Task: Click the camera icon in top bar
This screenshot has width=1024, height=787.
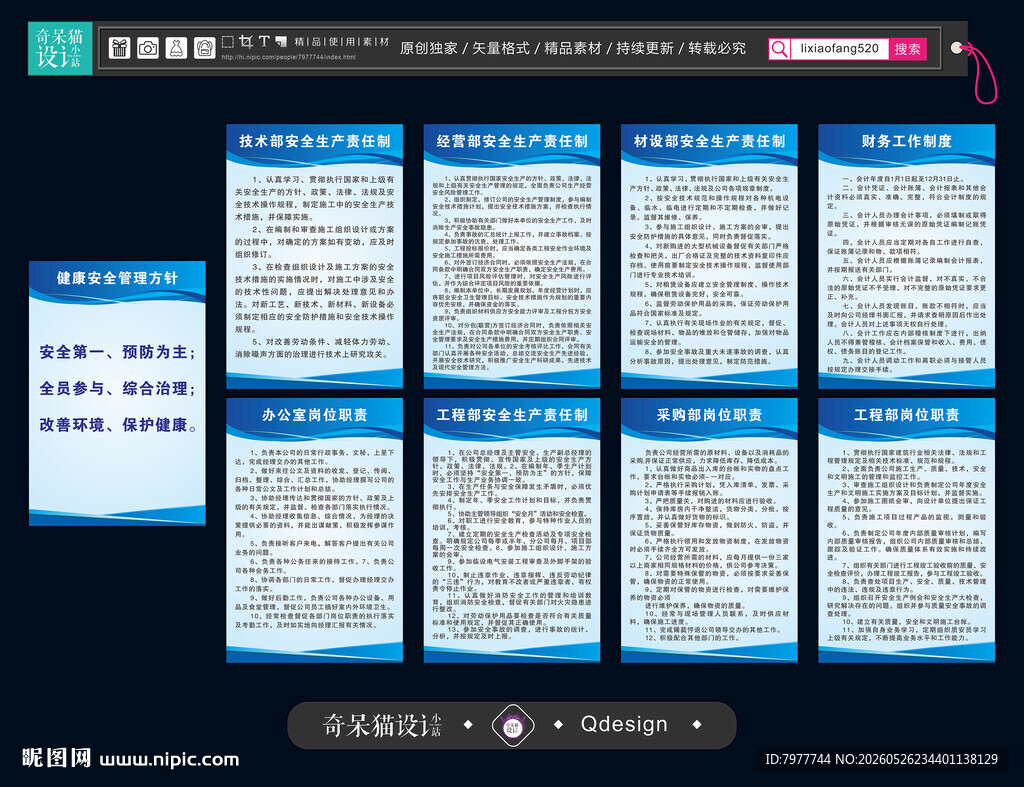Action: (x=148, y=48)
